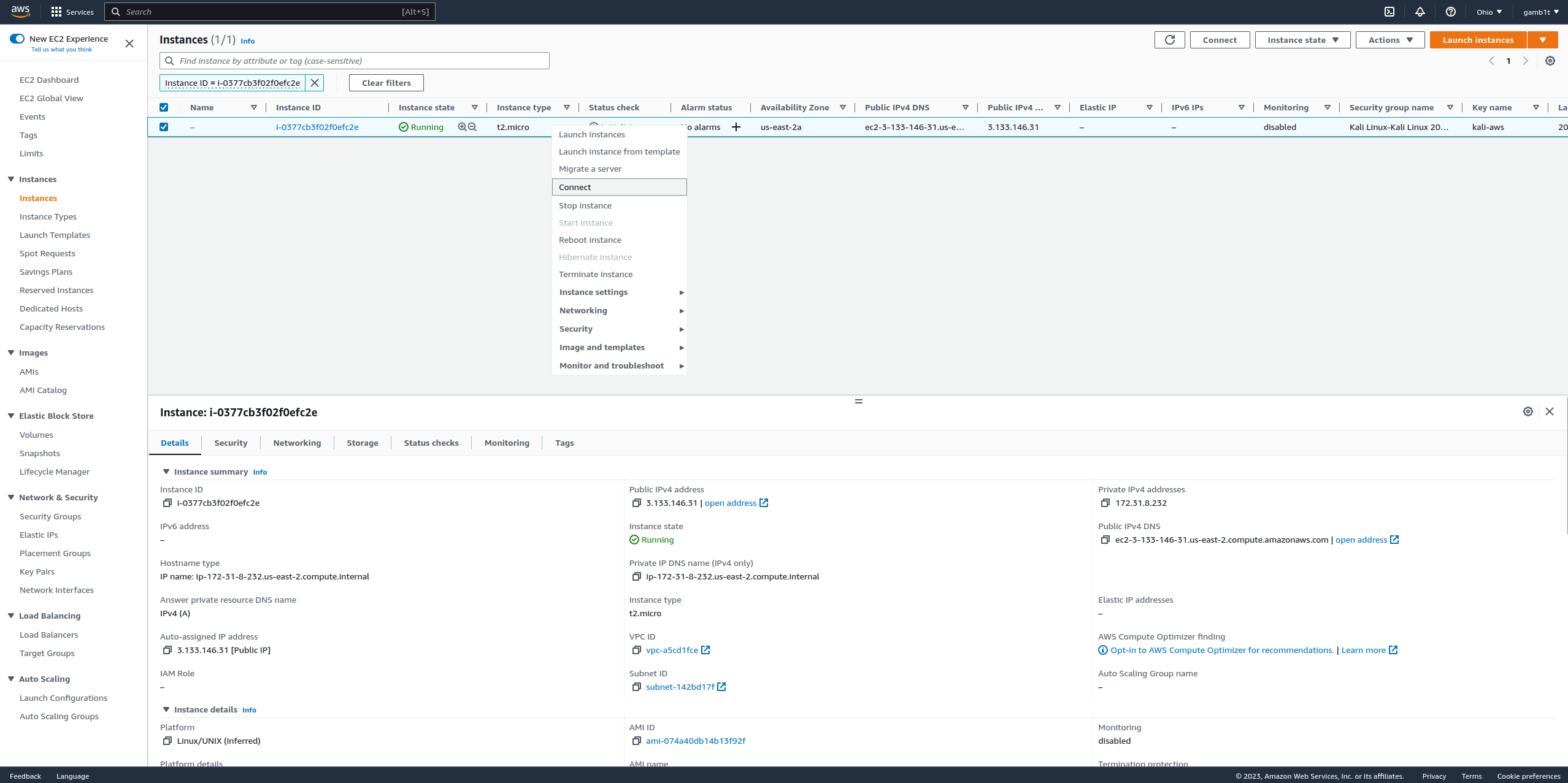
Task: Switch to the Networking details tab
Action: point(297,443)
